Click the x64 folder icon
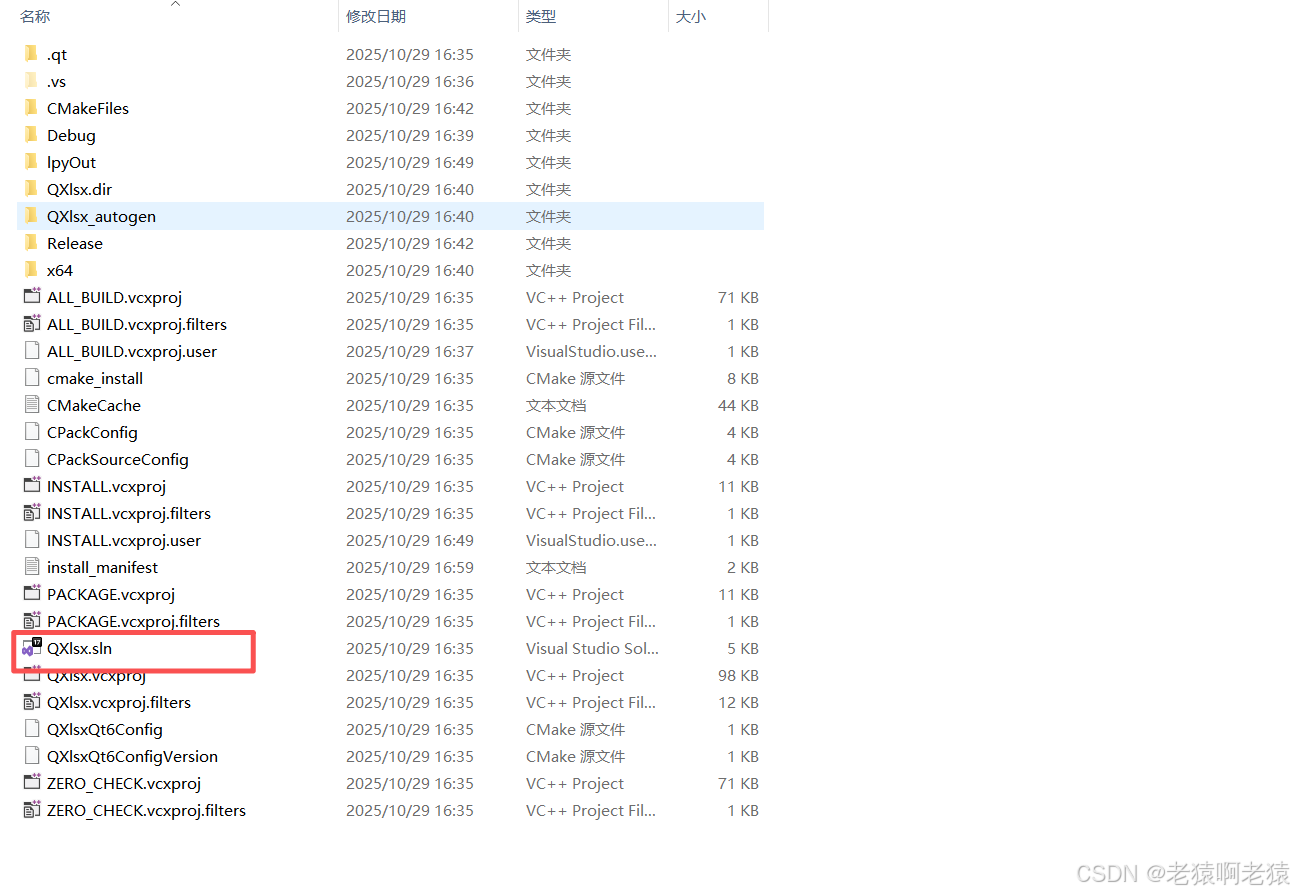The image size is (1294, 895). (31, 270)
